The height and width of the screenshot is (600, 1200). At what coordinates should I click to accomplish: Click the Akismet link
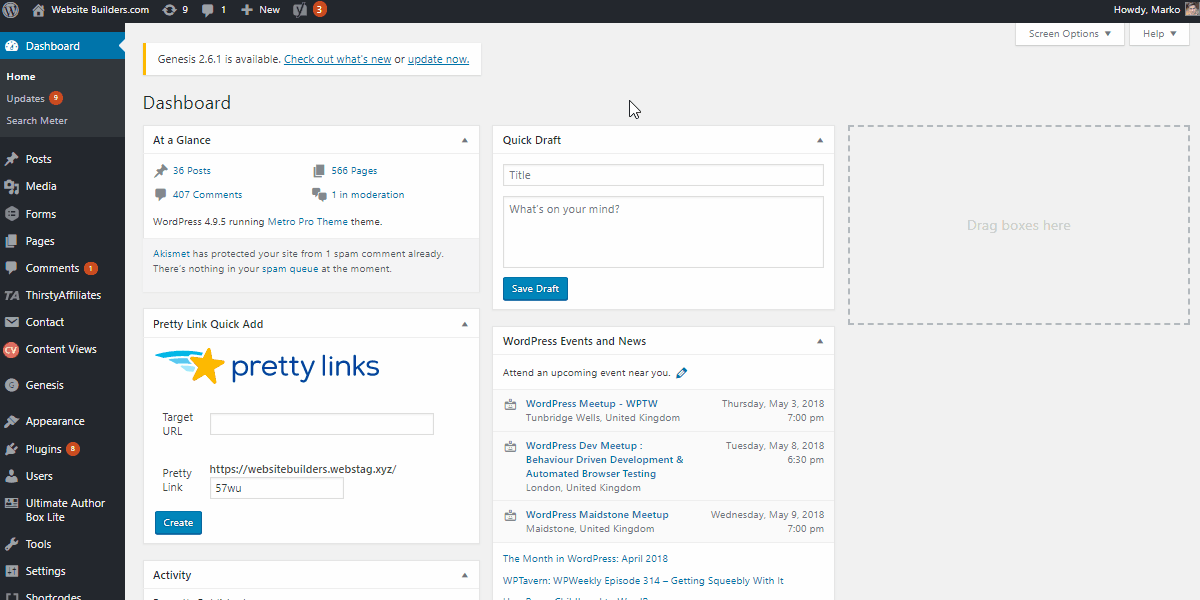tap(171, 254)
